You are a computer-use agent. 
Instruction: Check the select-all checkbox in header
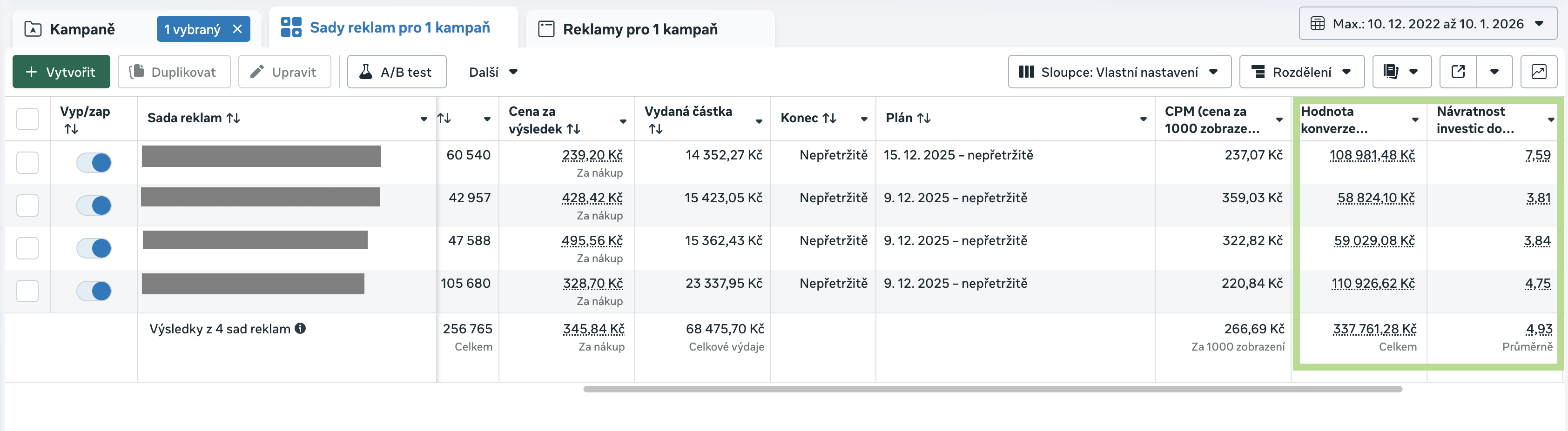pos(27,119)
